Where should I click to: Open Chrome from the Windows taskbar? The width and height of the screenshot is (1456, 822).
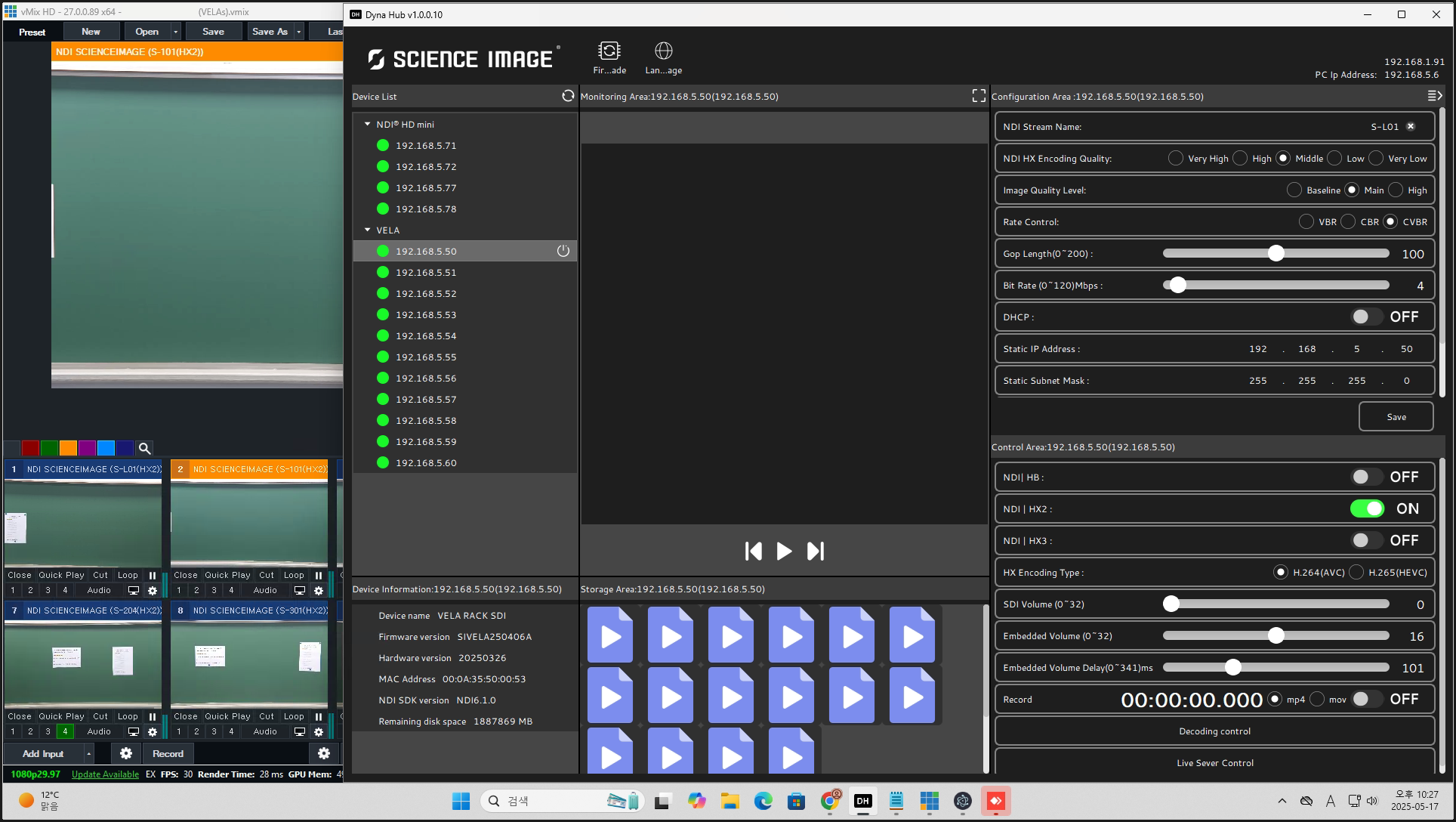point(830,801)
